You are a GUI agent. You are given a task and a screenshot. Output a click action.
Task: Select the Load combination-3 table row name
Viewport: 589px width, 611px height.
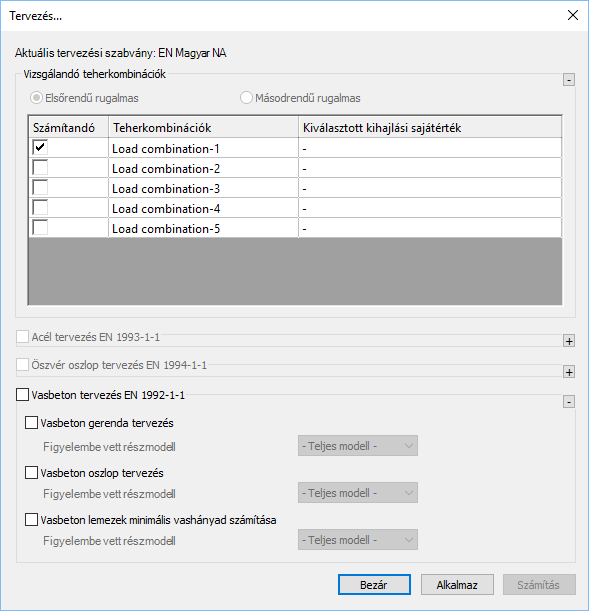click(166, 189)
